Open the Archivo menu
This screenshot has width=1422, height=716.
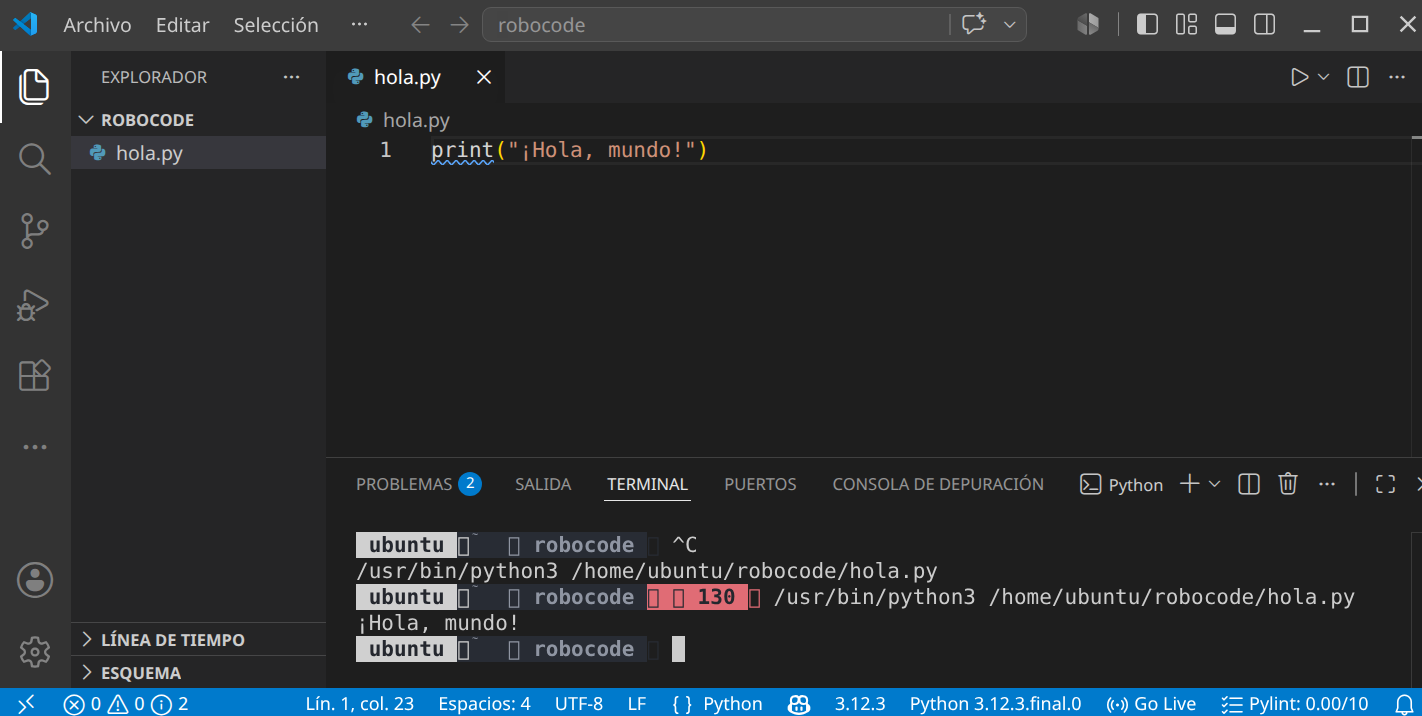pyautogui.click(x=97, y=25)
